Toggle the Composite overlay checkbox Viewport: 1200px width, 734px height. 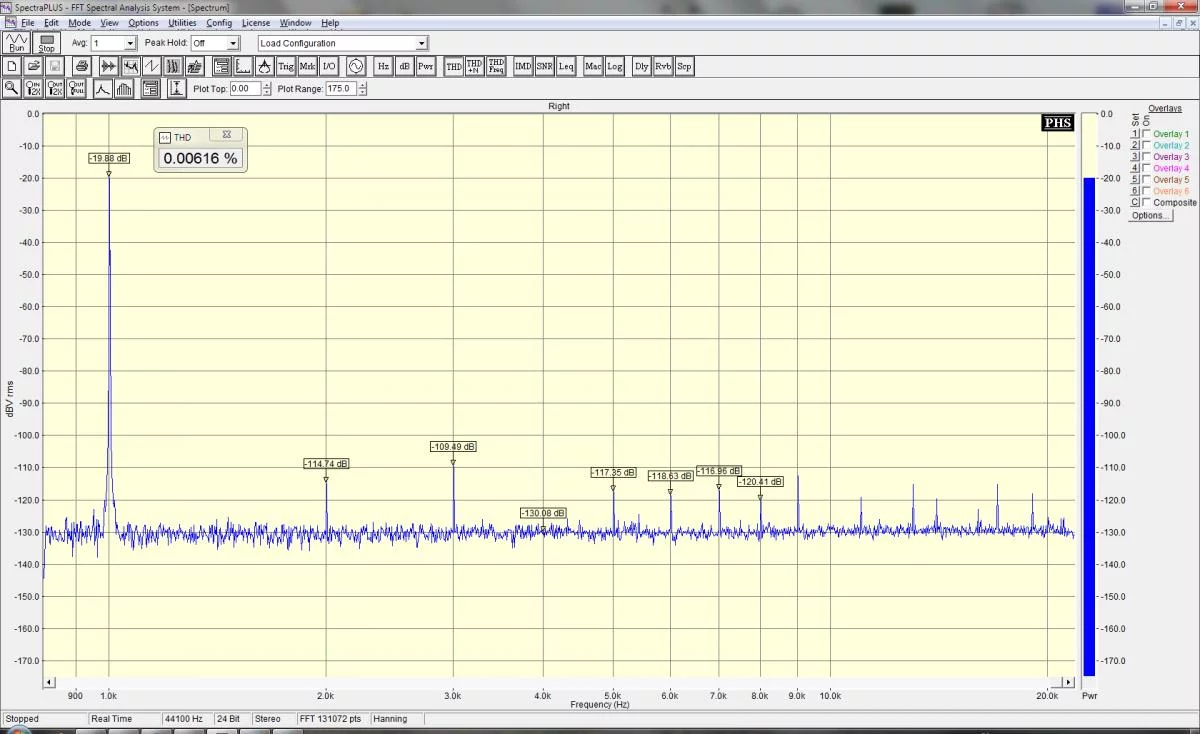click(1146, 202)
